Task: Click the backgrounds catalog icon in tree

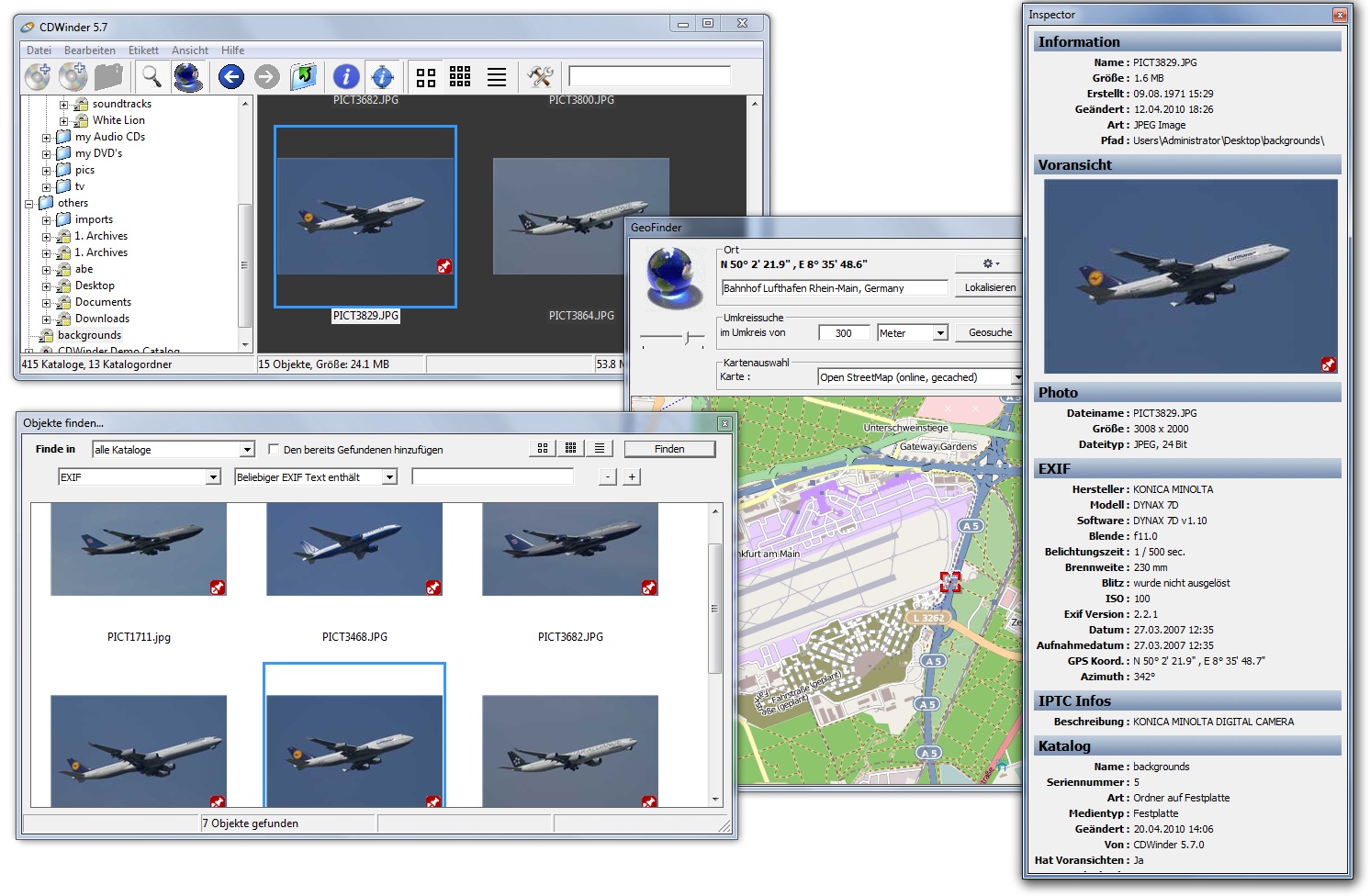Action: coord(47,335)
